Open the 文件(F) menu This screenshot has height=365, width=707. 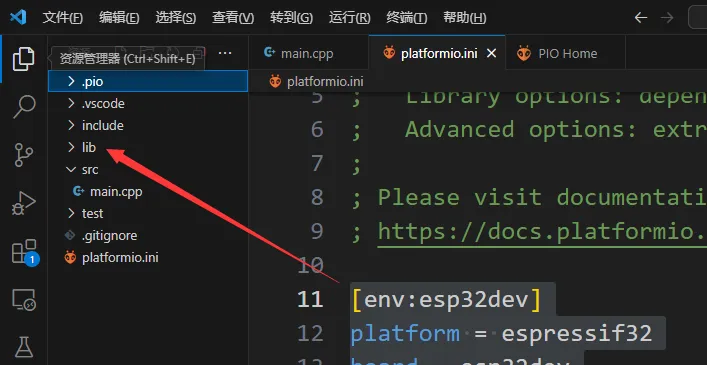point(63,18)
